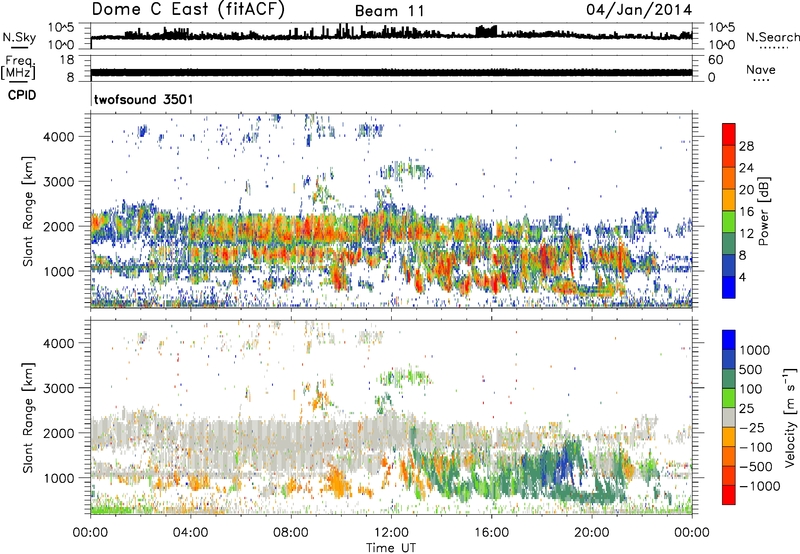
Task: Click the 'twofsound 3501' text
Action: pos(143,99)
